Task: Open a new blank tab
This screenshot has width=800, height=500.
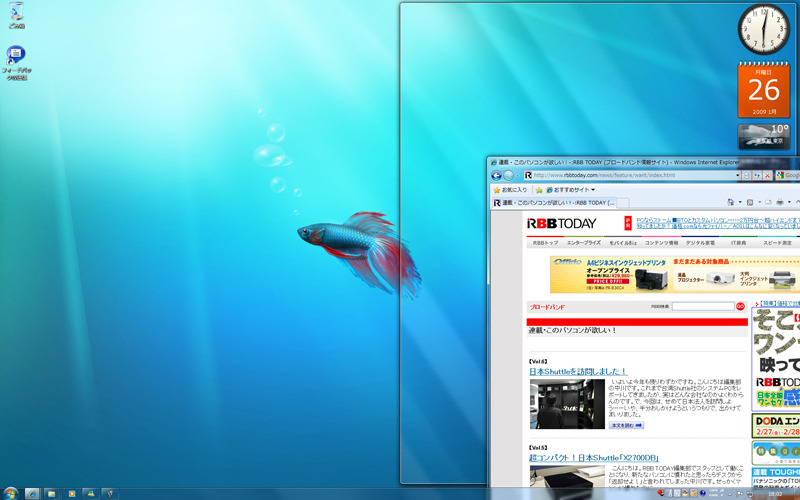Action: pos(622,203)
